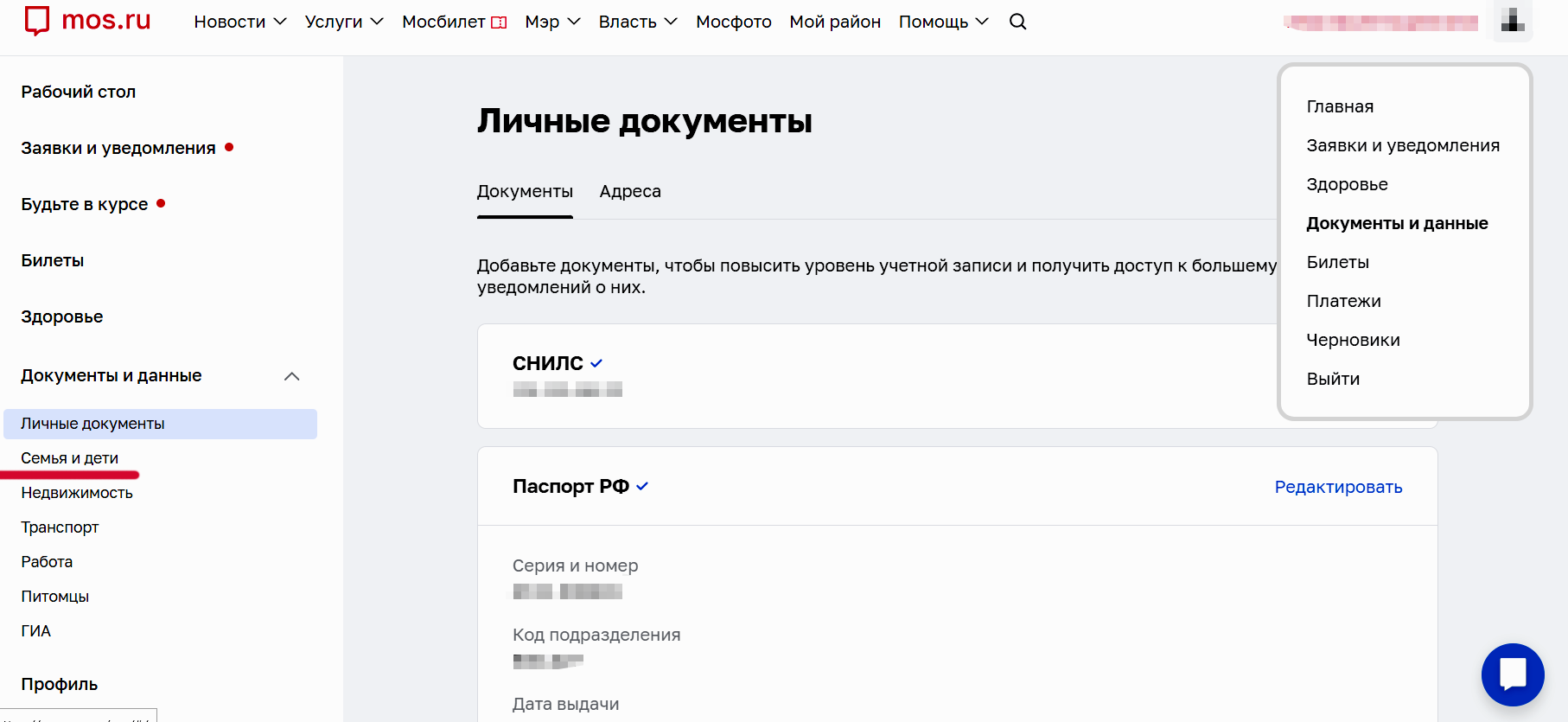Click the mos.ru logo

87,21
